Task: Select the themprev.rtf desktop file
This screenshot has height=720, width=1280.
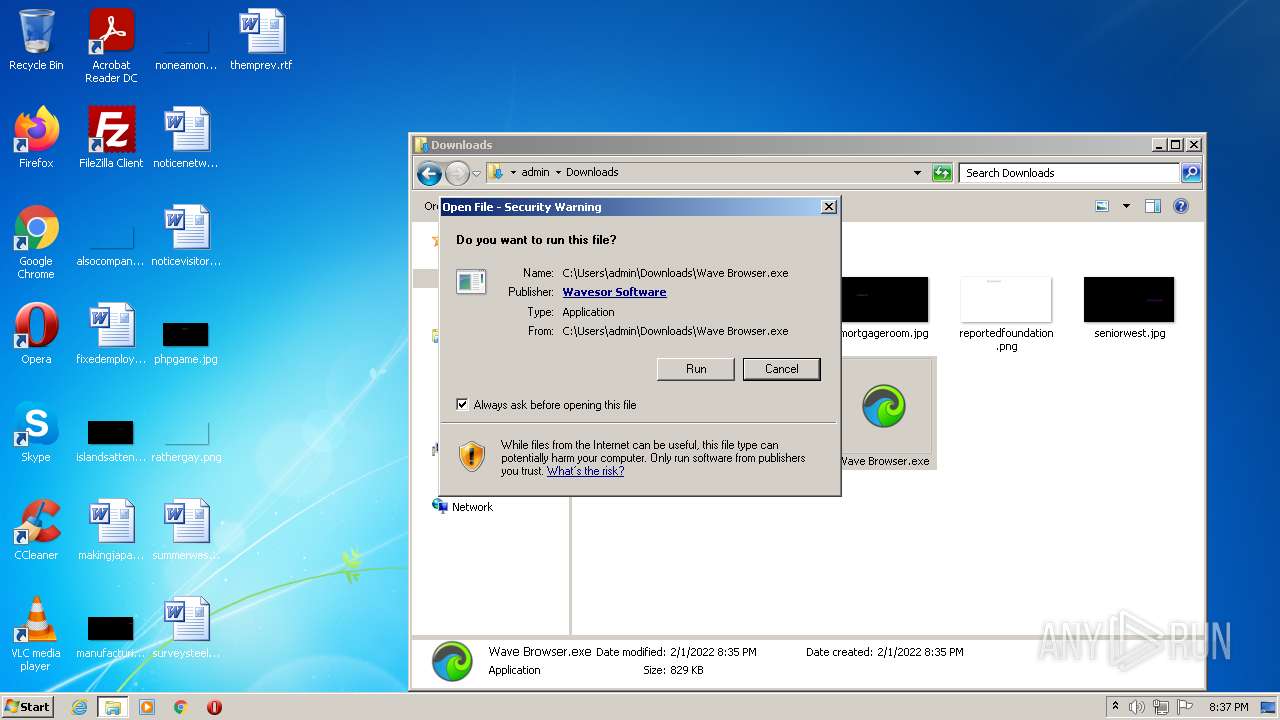Action: pos(261,40)
